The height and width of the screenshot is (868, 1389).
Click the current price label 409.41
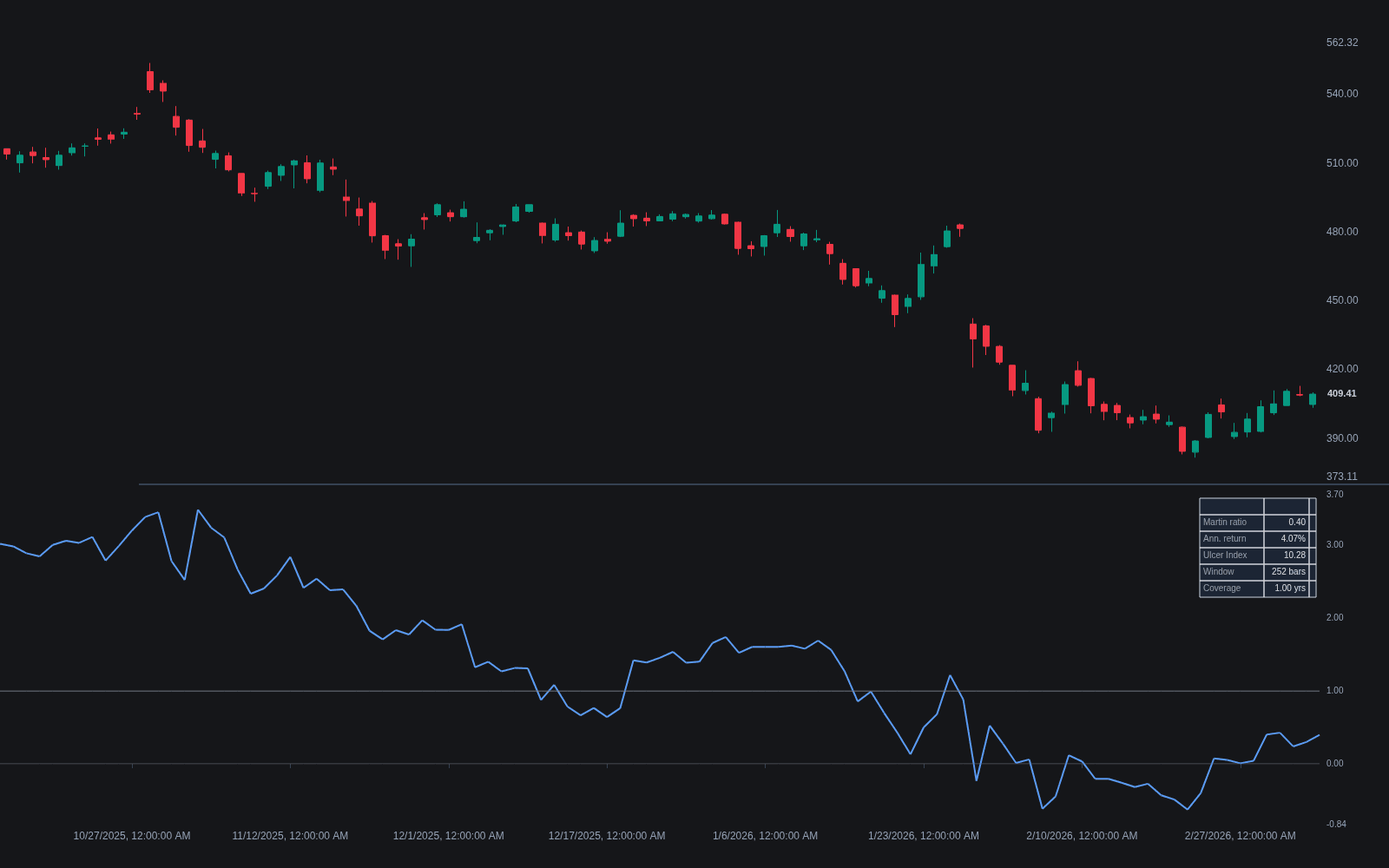(1341, 393)
